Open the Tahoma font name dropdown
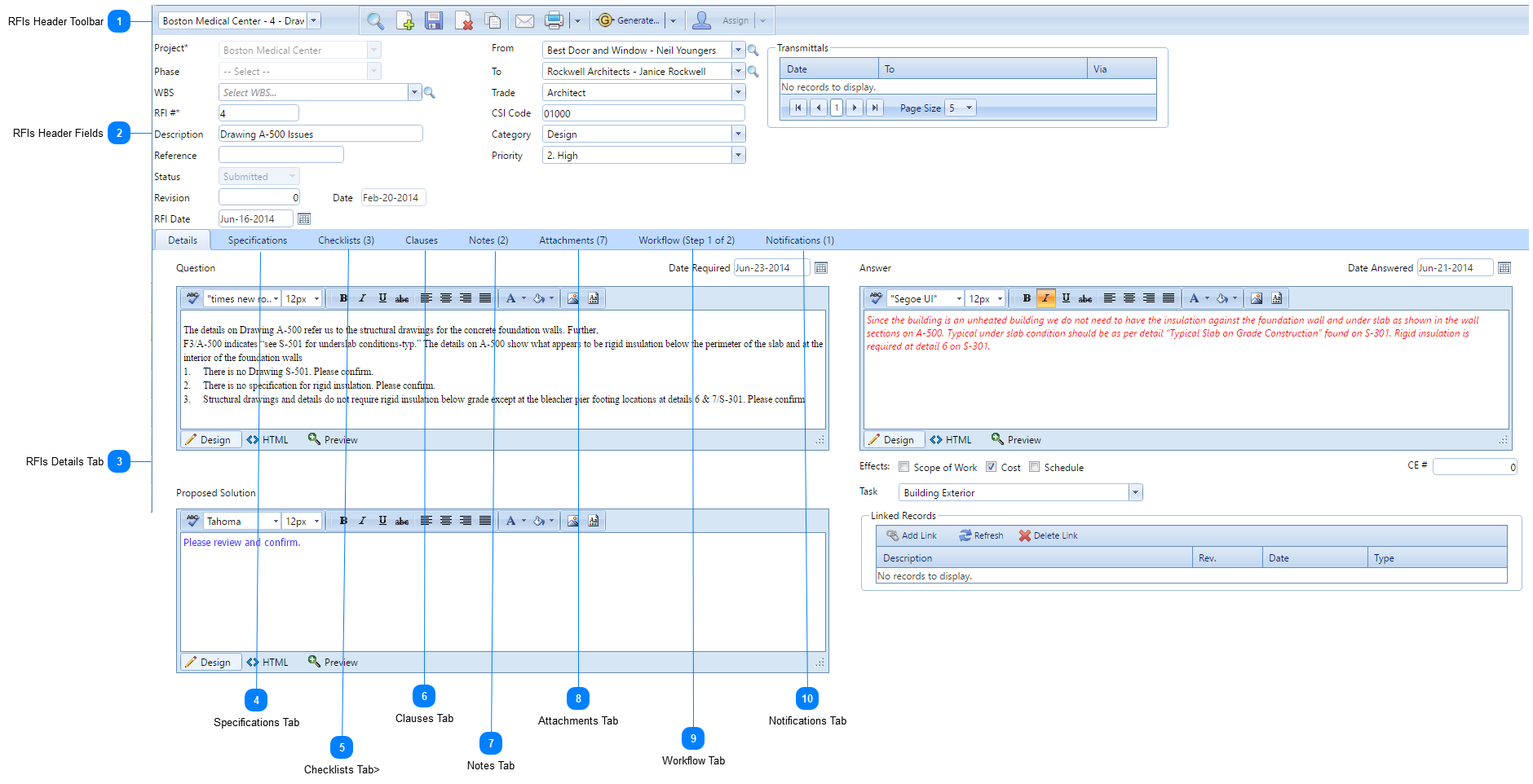The width and height of the screenshot is (1533, 784). (x=276, y=521)
